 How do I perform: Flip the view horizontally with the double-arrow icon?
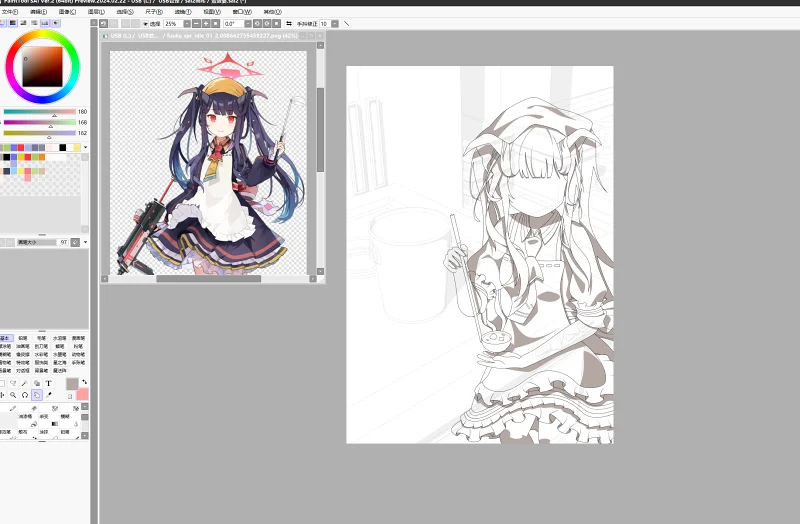click(289, 23)
